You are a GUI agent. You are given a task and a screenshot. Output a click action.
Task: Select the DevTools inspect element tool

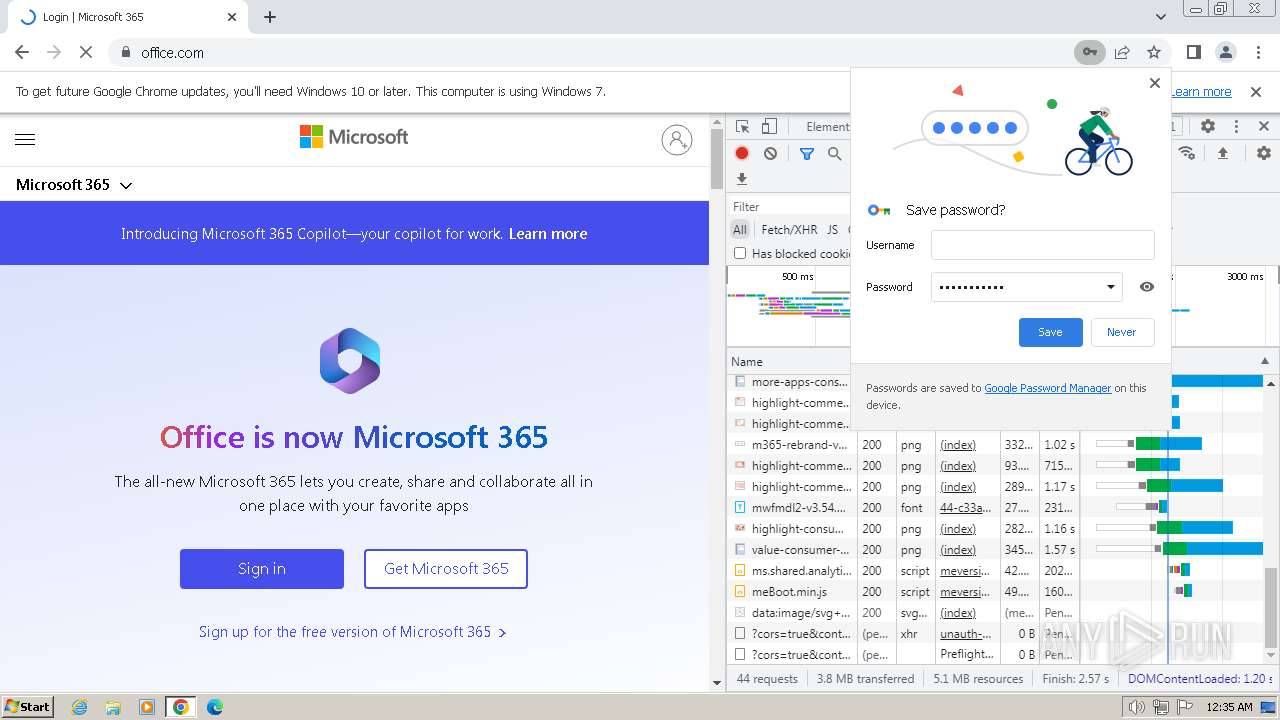pos(743,126)
